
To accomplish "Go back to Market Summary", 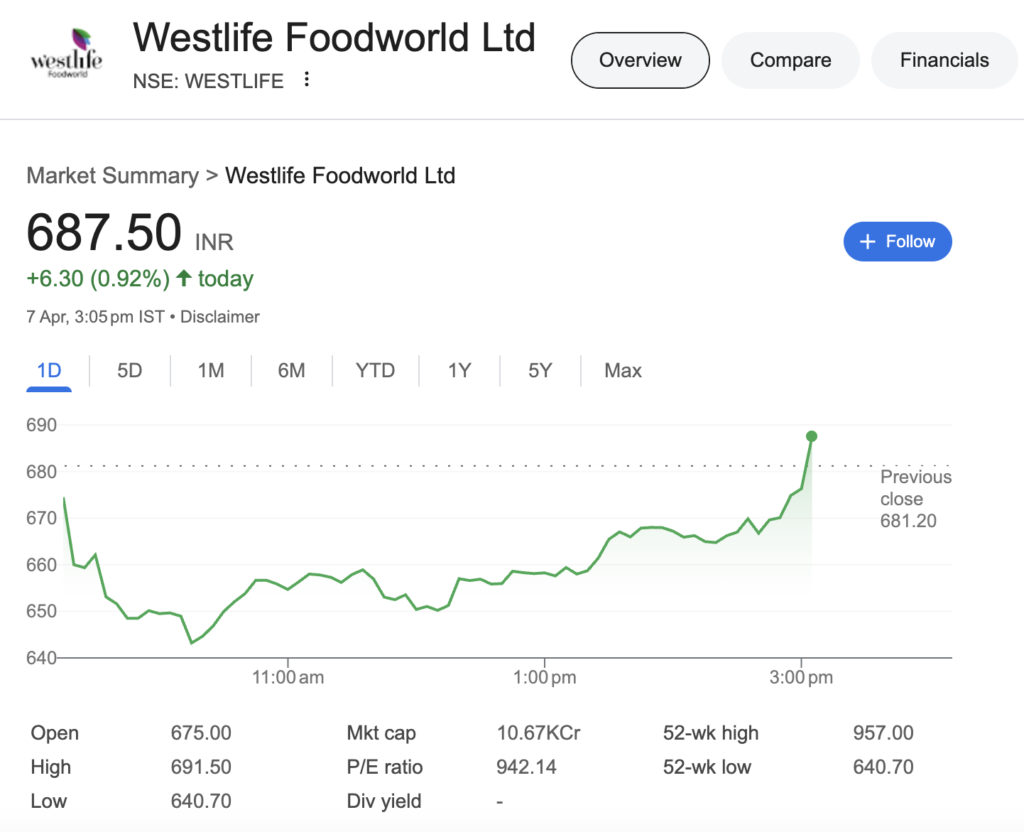I will click(x=112, y=176).
